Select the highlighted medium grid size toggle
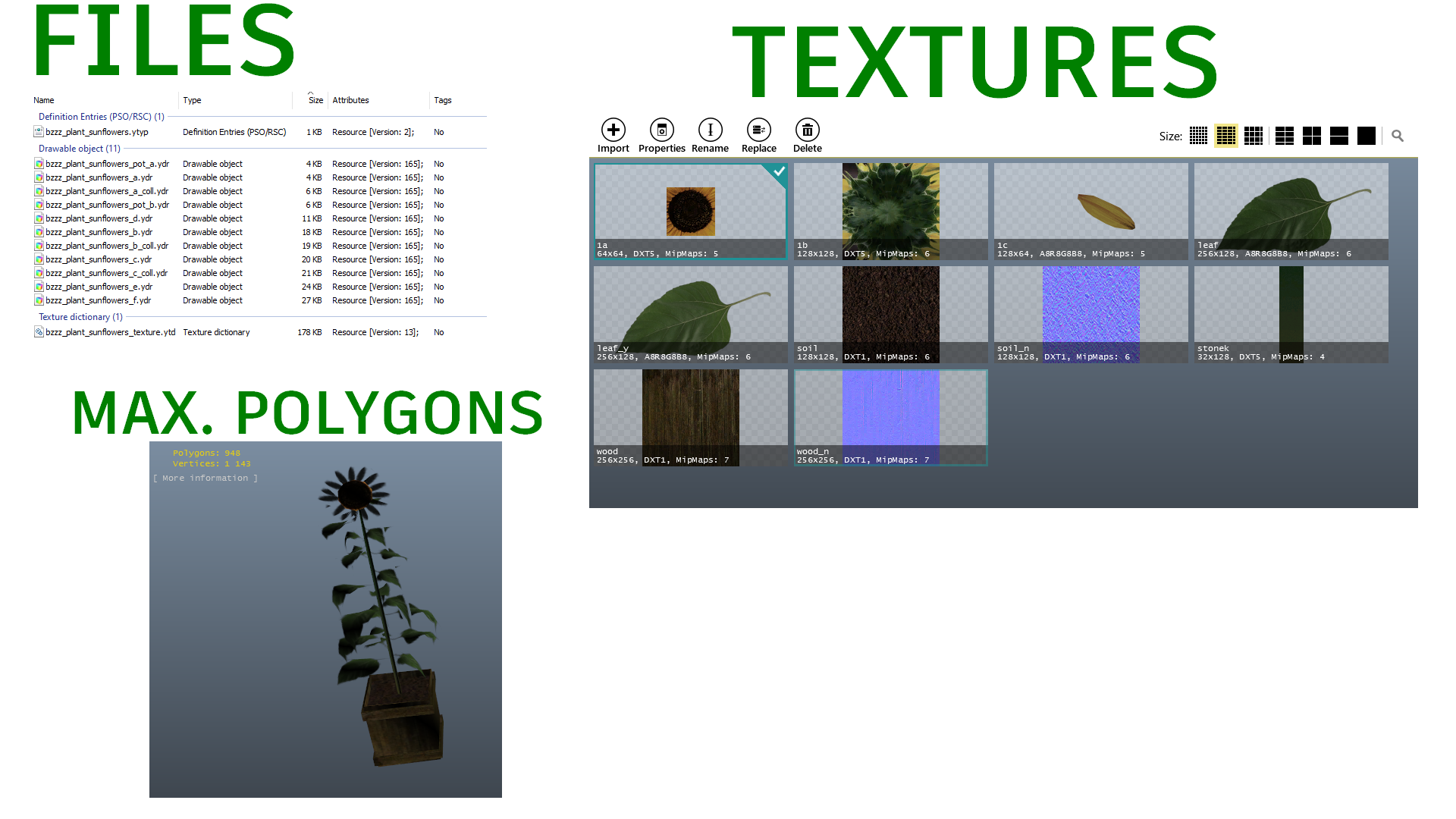The image size is (1456, 819). [1225, 136]
